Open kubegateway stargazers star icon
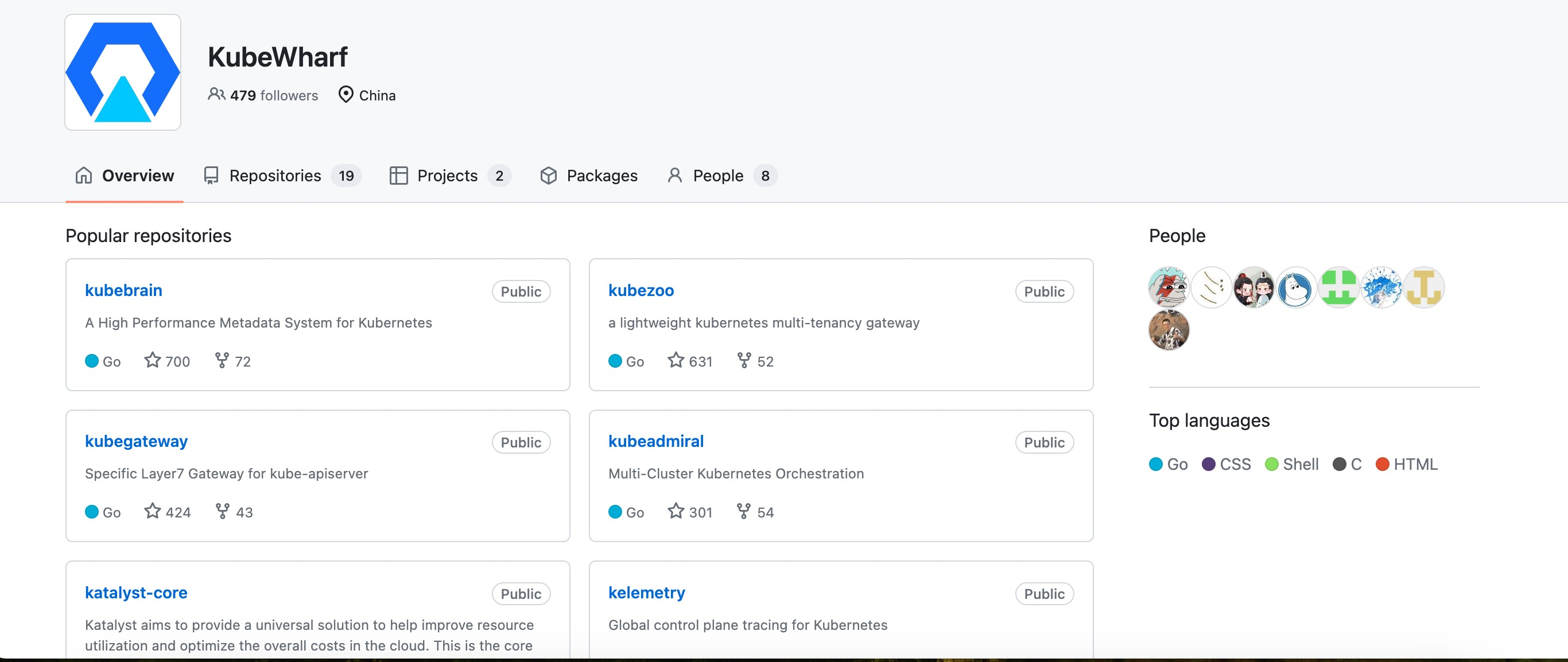This screenshot has height=662, width=1568. (152, 511)
